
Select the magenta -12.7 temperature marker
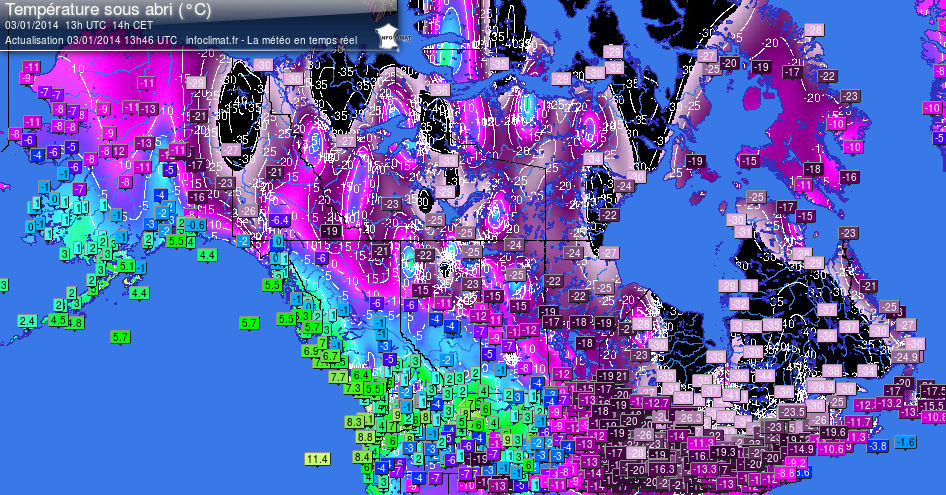[656, 403]
